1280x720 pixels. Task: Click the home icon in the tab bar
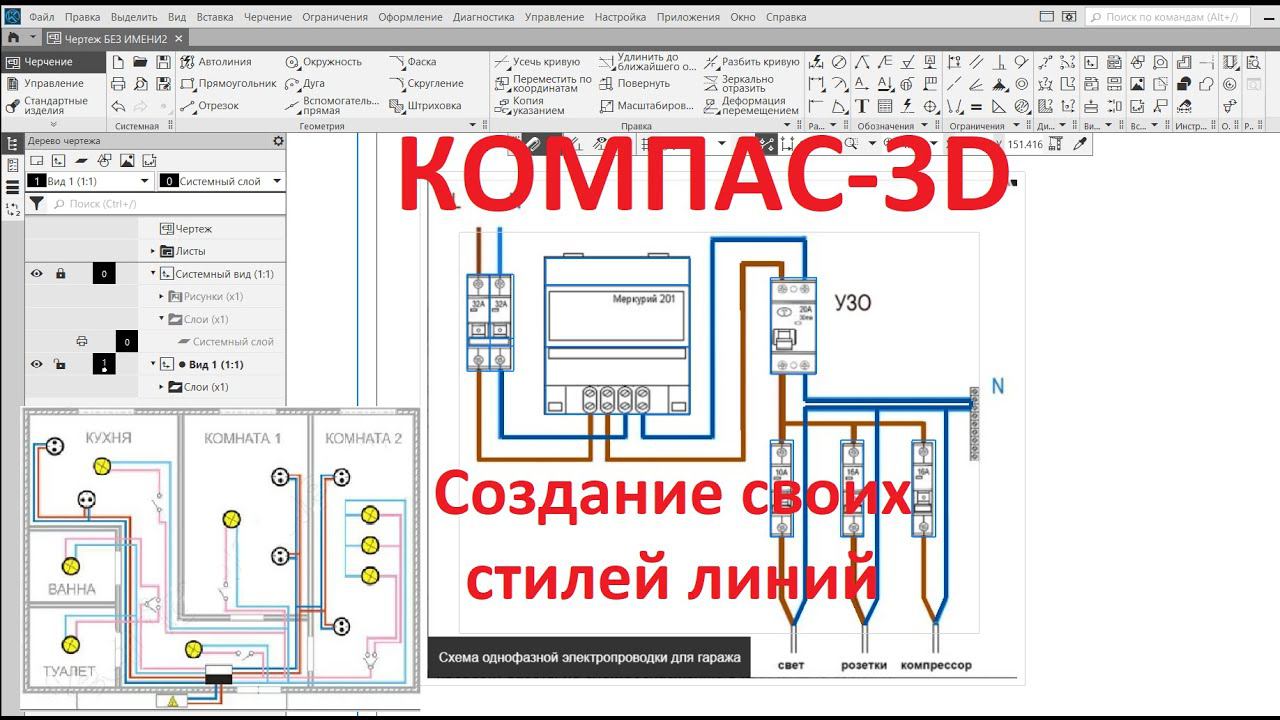[13, 37]
